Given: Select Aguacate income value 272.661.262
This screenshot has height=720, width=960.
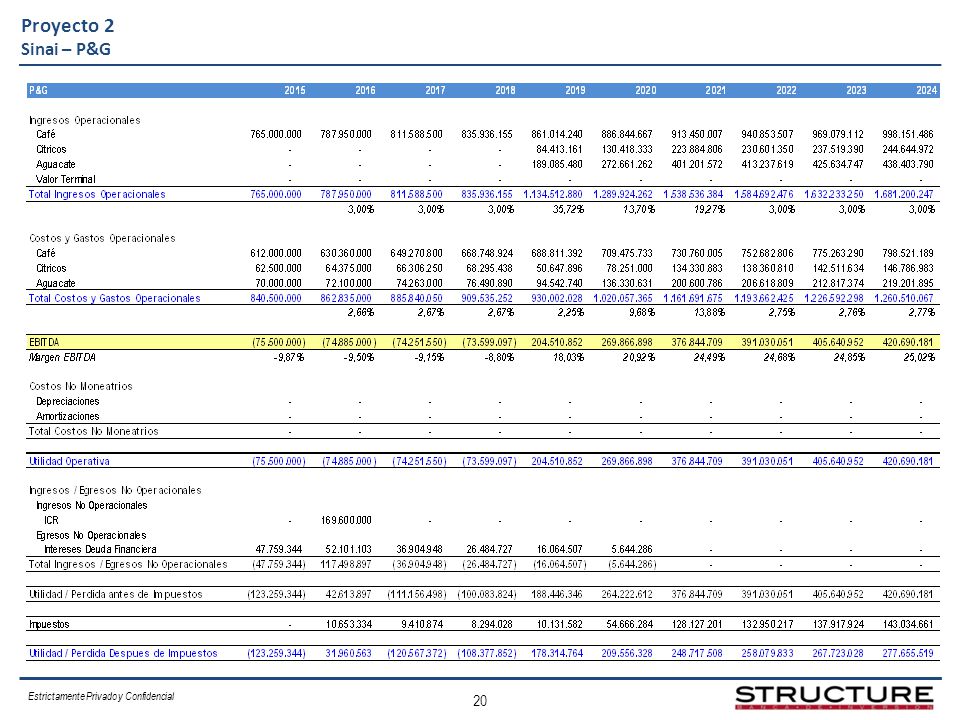Looking at the screenshot, I should pyautogui.click(x=626, y=164).
